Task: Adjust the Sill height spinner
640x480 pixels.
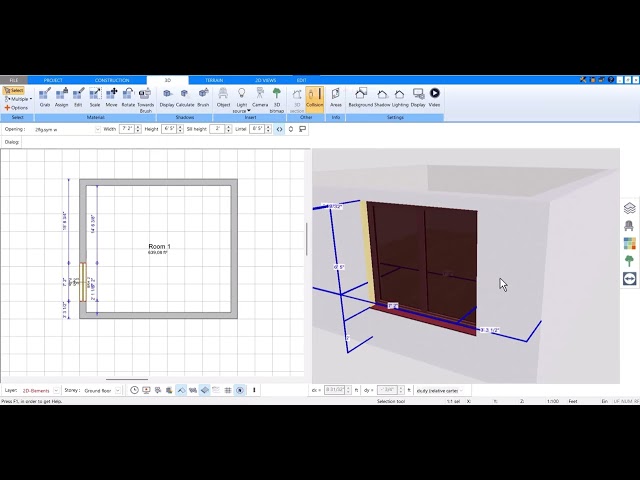Action: pyautogui.click(x=228, y=129)
